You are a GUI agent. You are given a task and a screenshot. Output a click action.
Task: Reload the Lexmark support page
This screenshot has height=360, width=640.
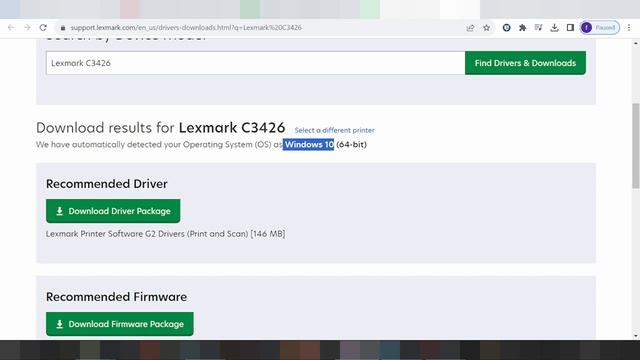pyautogui.click(x=43, y=28)
